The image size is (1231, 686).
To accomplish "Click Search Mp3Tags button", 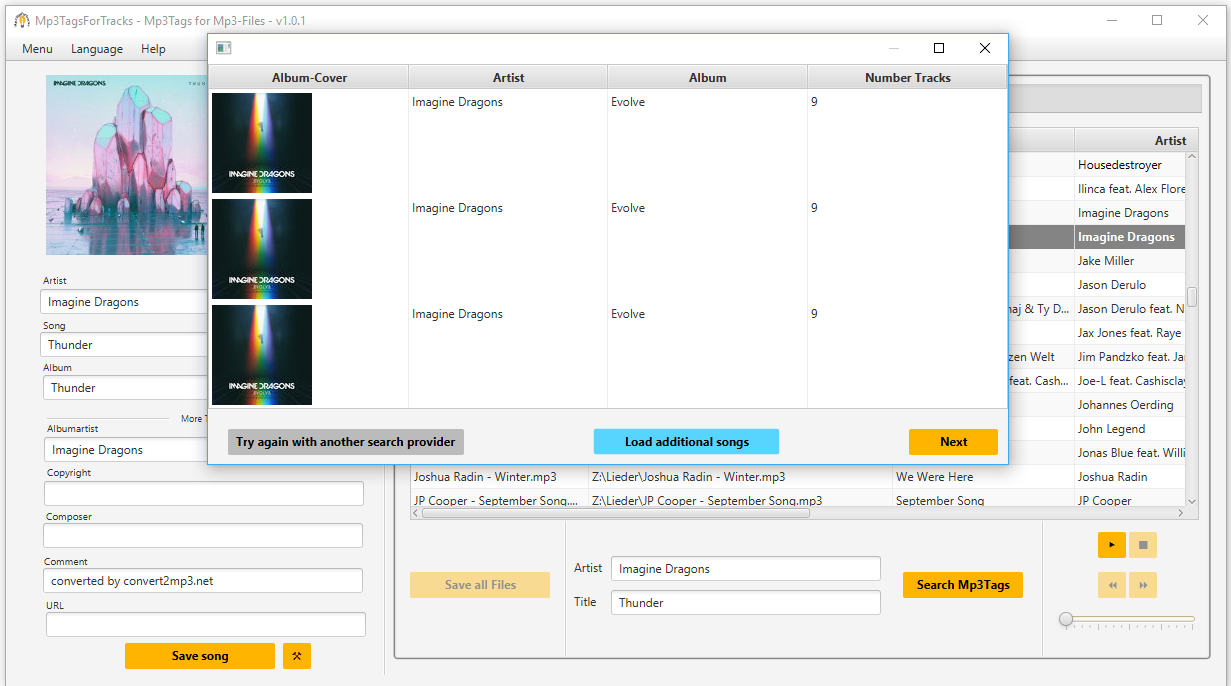I will (x=963, y=585).
